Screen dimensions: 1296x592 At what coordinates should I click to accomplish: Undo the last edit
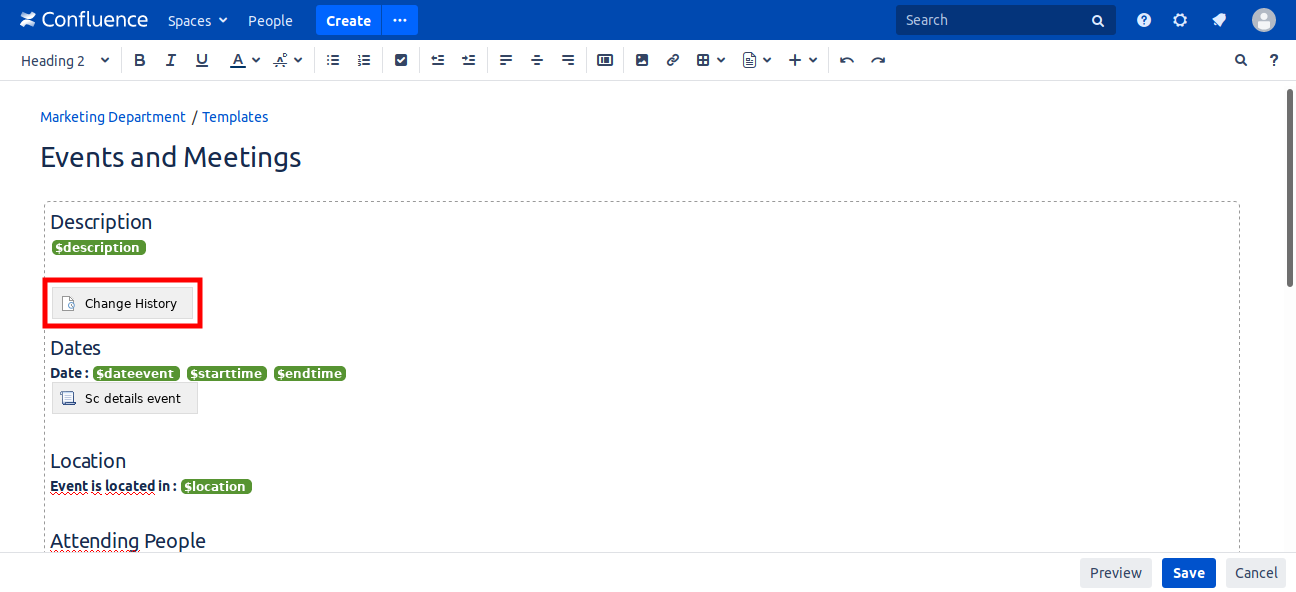coord(847,60)
